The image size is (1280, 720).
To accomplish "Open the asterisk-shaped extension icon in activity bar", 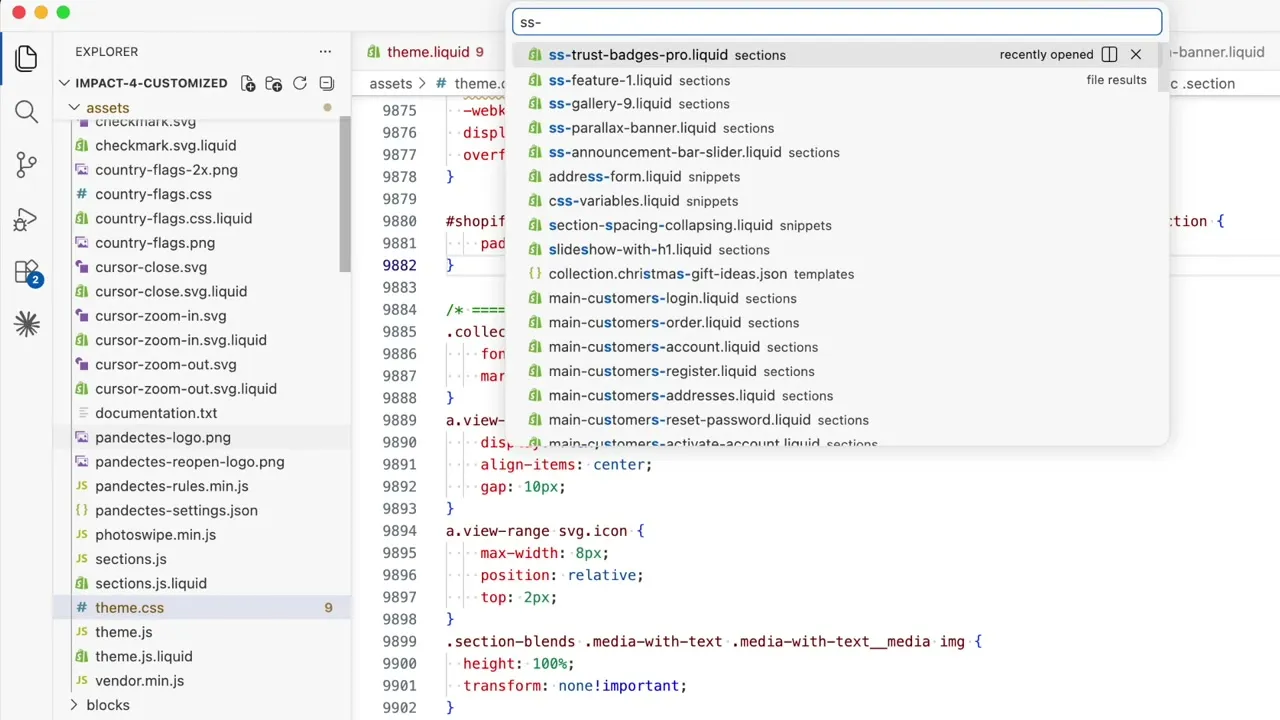I will pyautogui.click(x=27, y=324).
